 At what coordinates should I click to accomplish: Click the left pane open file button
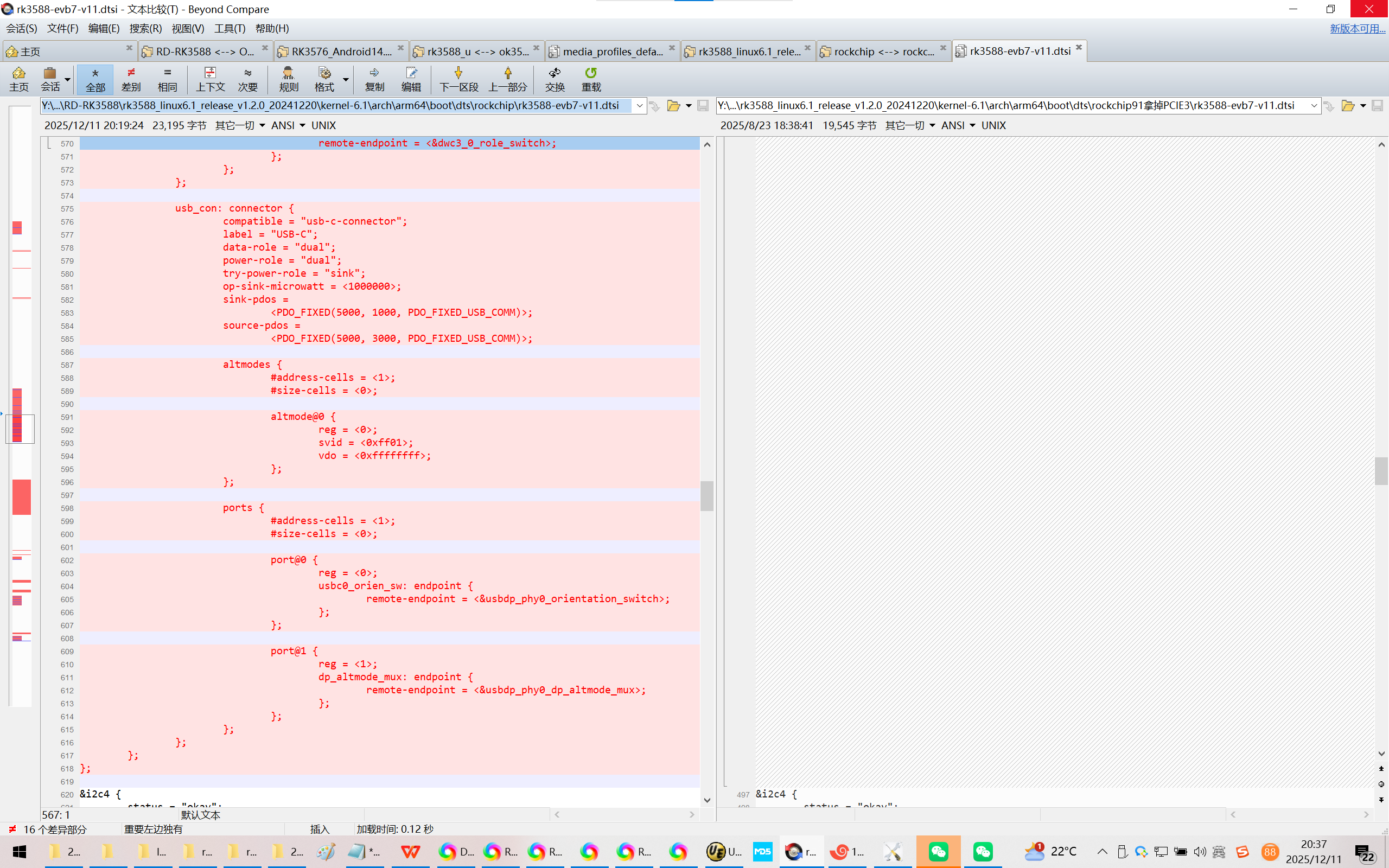673,106
